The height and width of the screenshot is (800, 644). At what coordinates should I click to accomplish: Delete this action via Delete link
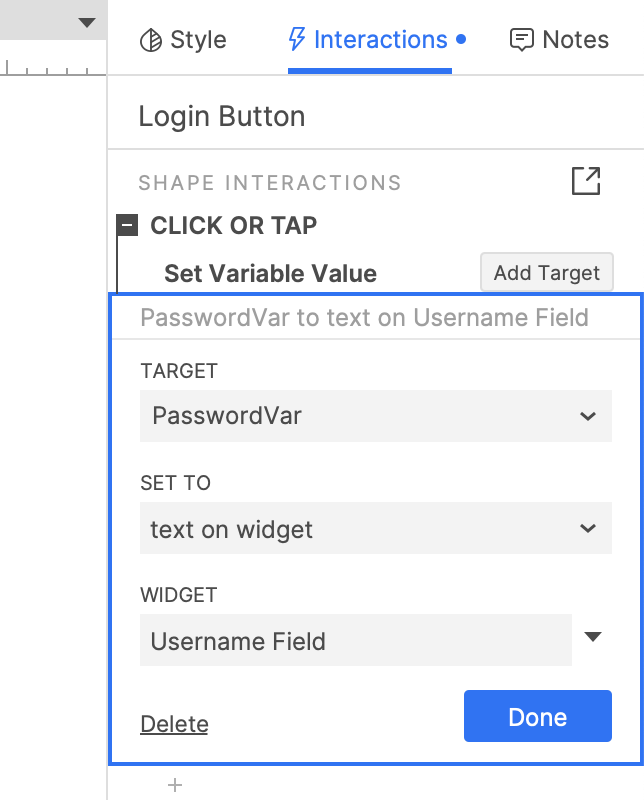coord(174,724)
